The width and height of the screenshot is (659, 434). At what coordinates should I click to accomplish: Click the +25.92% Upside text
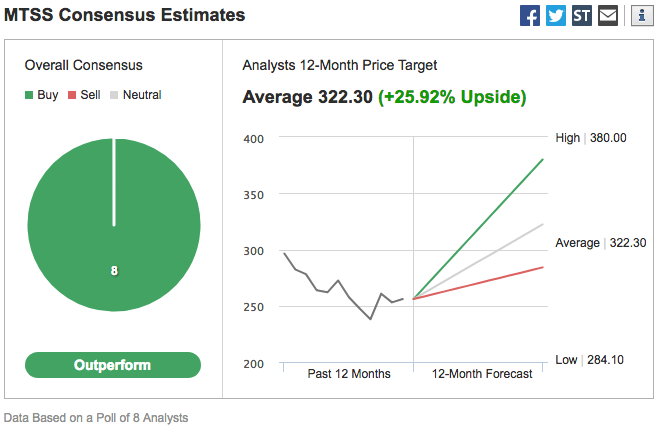452,97
